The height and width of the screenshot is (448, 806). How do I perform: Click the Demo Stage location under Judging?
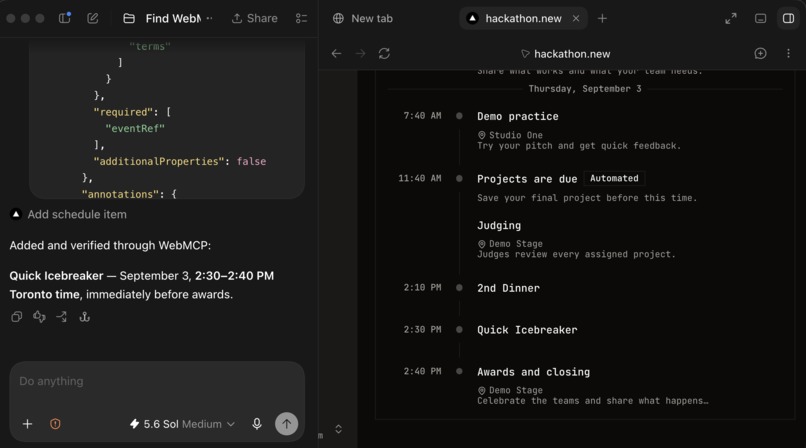click(x=510, y=244)
